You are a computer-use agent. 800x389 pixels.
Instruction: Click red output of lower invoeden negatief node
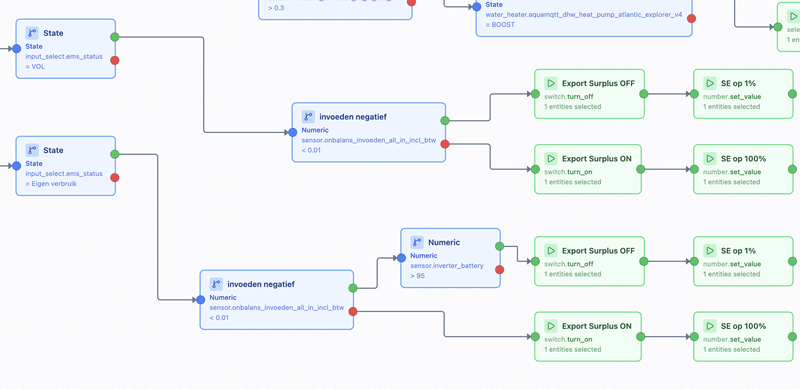[353, 311]
